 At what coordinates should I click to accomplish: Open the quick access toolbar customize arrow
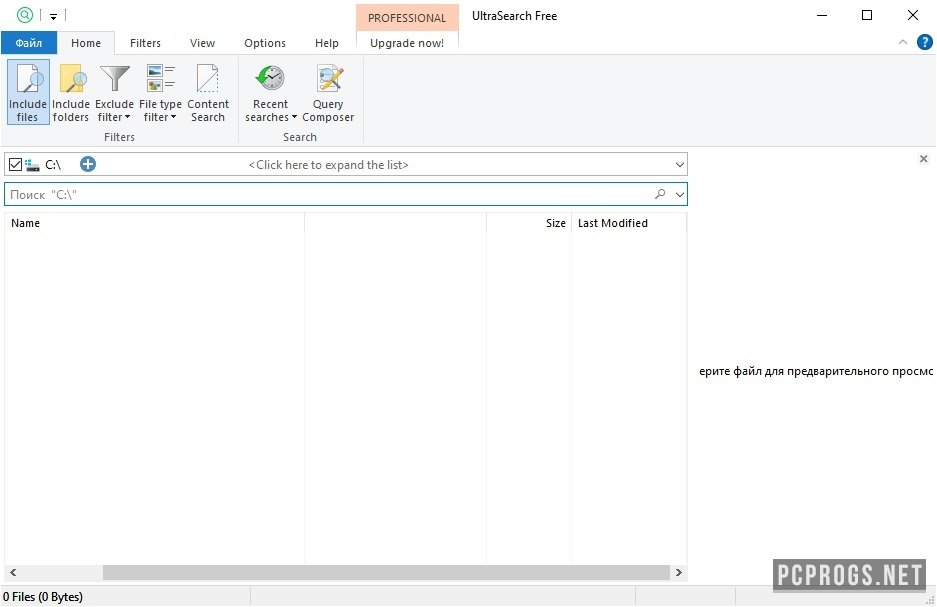pos(53,16)
